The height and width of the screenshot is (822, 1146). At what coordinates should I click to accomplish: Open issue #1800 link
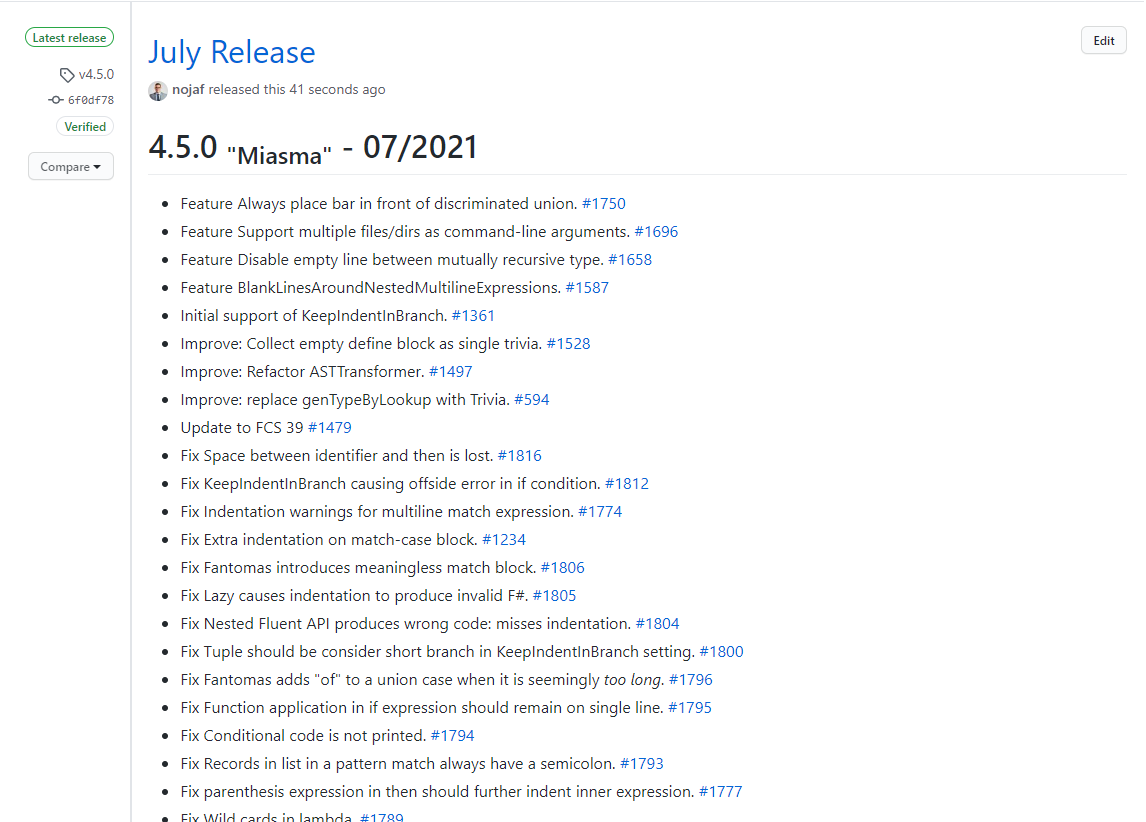tap(721, 652)
